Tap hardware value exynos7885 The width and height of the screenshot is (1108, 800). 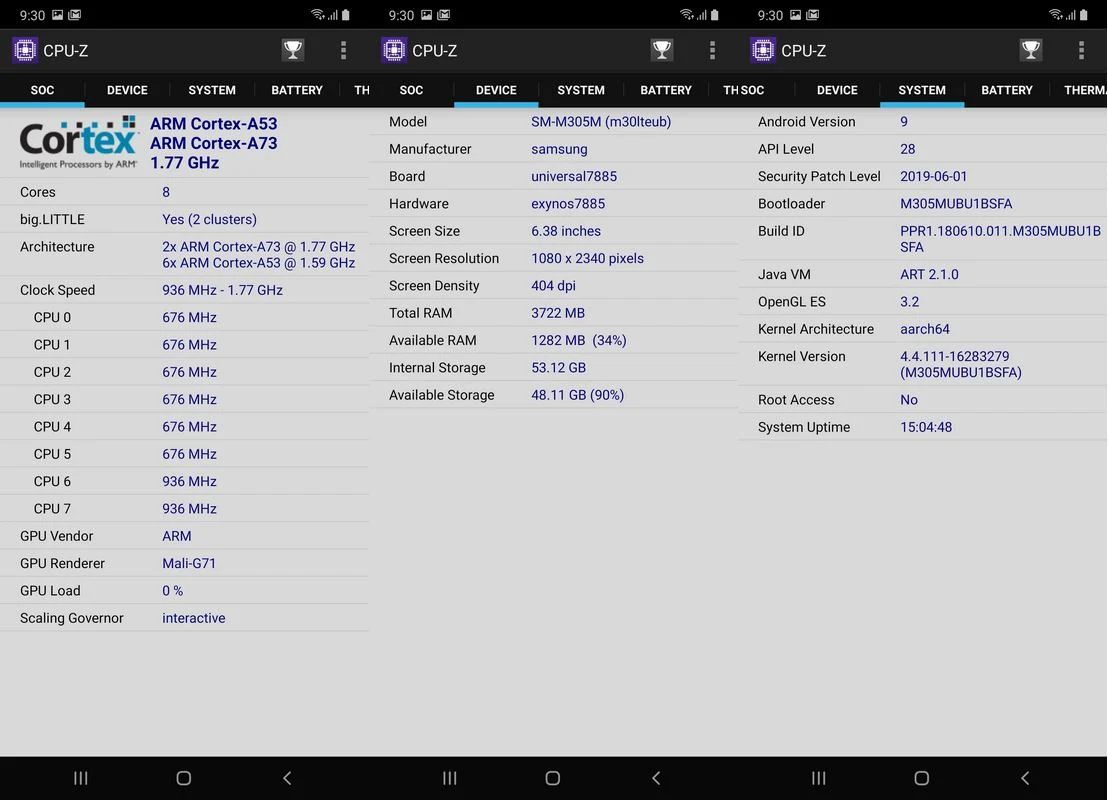pyautogui.click(x=568, y=204)
